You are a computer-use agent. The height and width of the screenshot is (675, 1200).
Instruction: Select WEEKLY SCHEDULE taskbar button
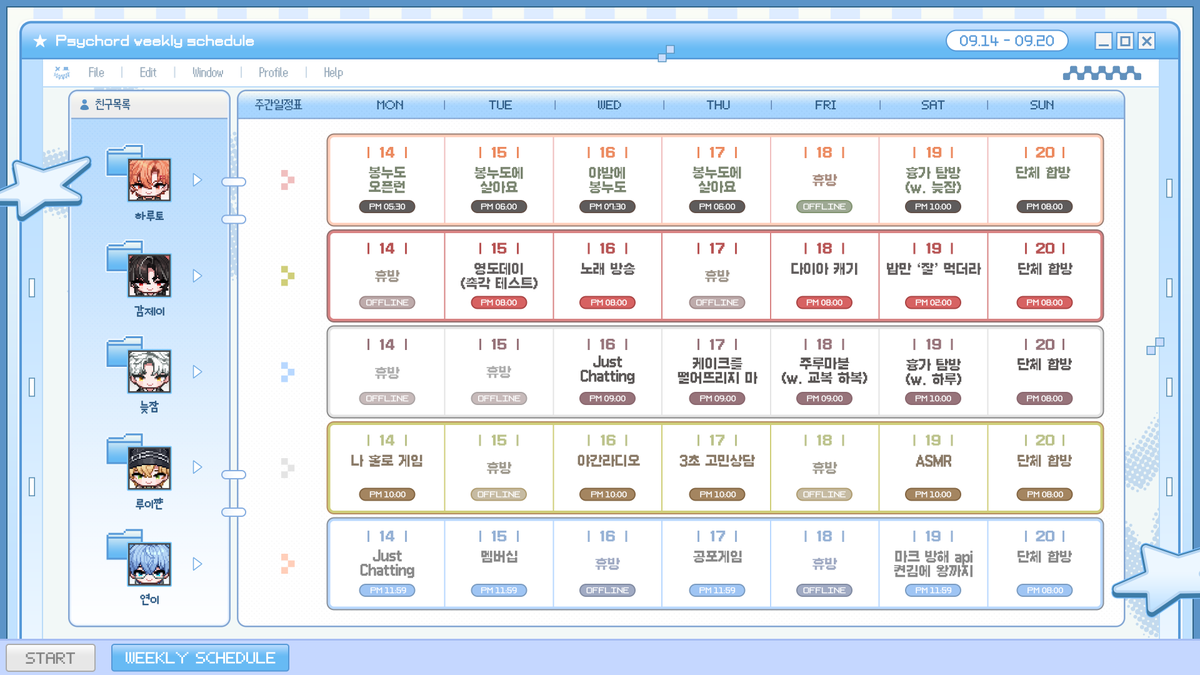point(200,658)
